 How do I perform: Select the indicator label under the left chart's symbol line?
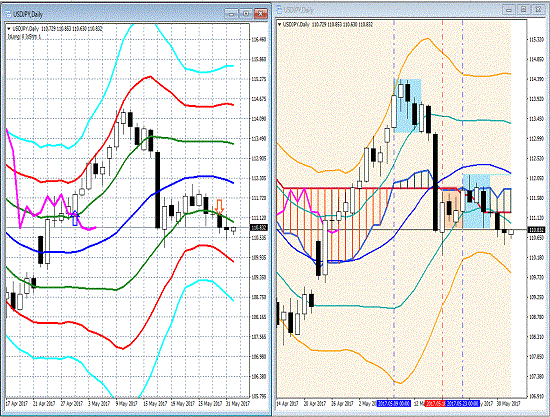[x=24, y=36]
